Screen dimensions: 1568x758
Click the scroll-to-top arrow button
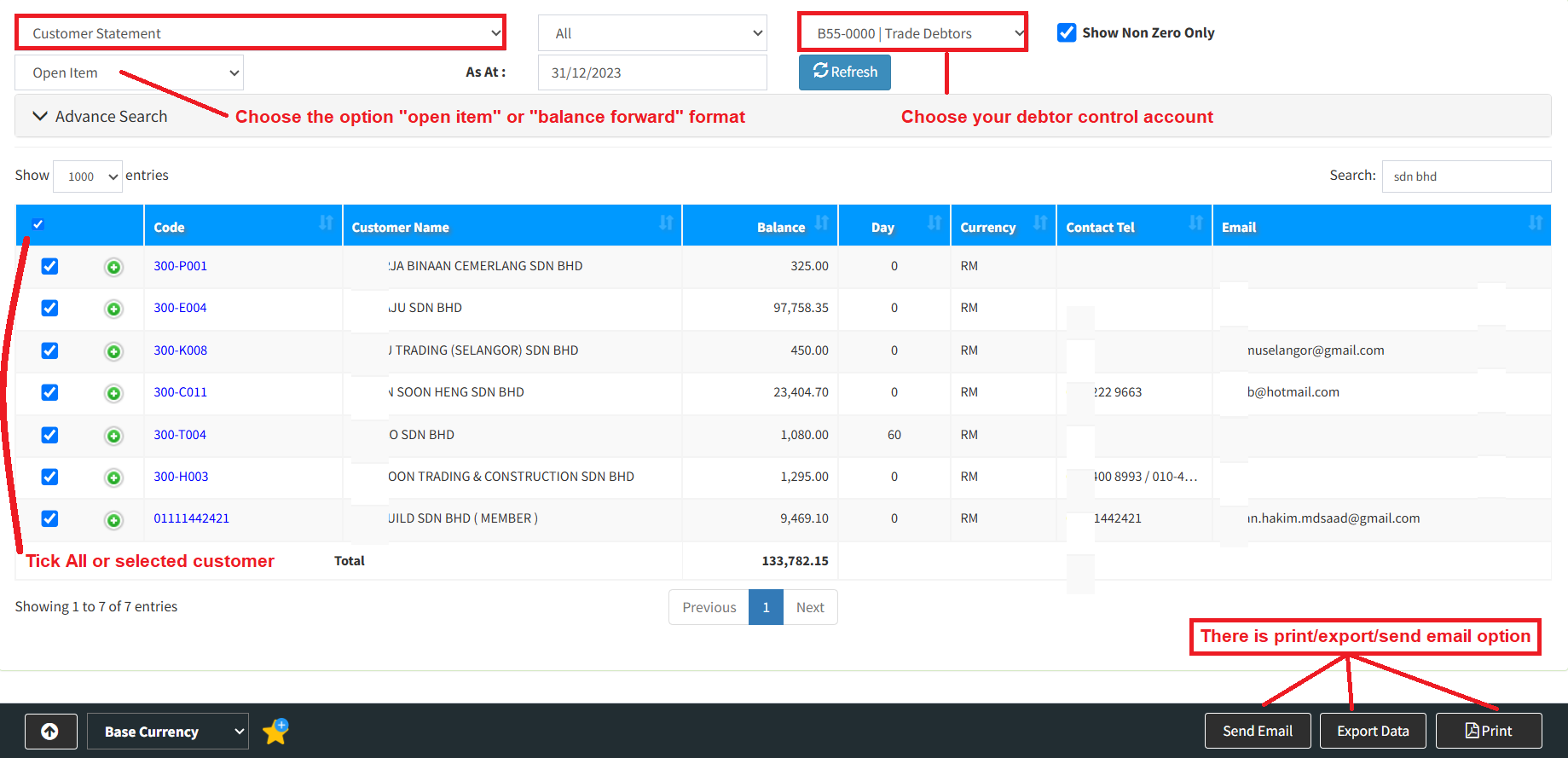50,732
